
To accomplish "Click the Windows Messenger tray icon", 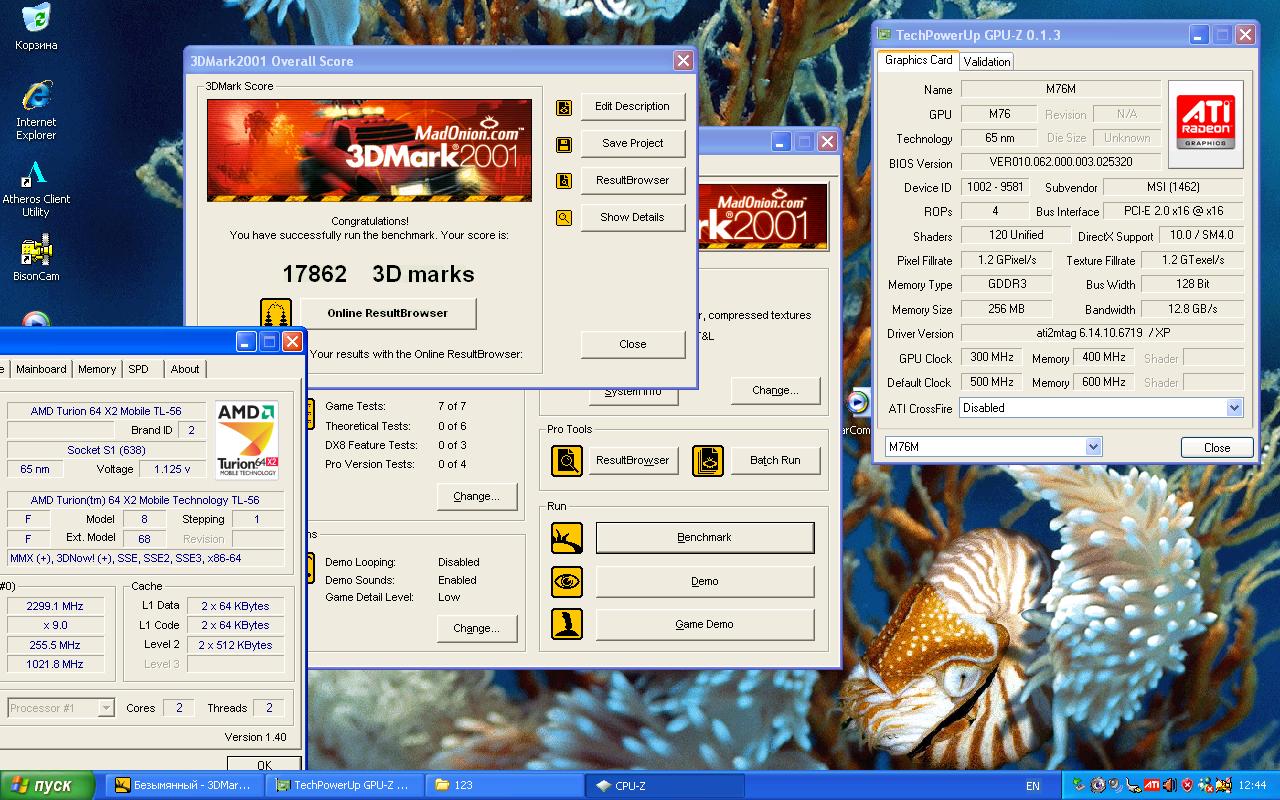I will click(1207, 785).
